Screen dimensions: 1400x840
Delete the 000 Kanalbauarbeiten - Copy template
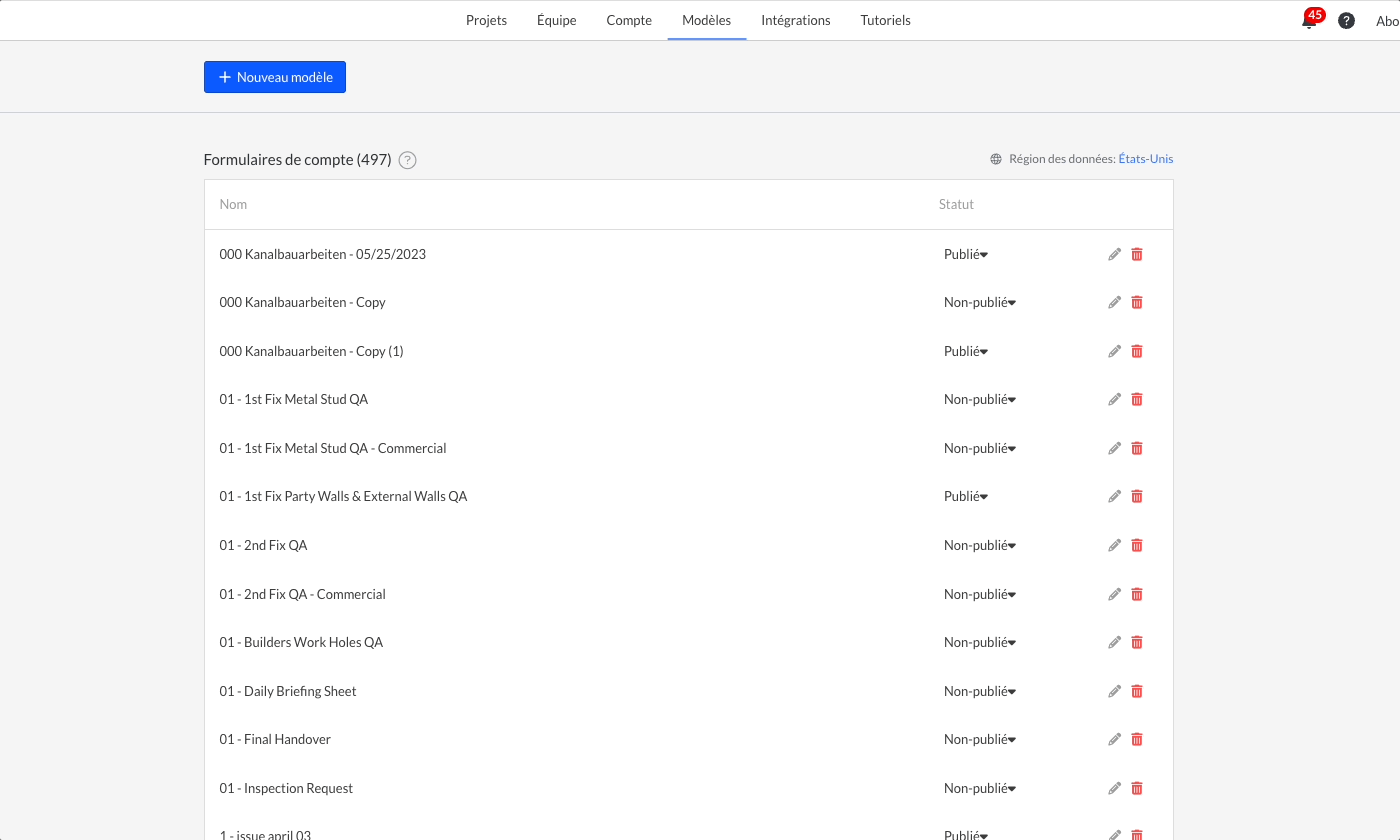(1137, 302)
